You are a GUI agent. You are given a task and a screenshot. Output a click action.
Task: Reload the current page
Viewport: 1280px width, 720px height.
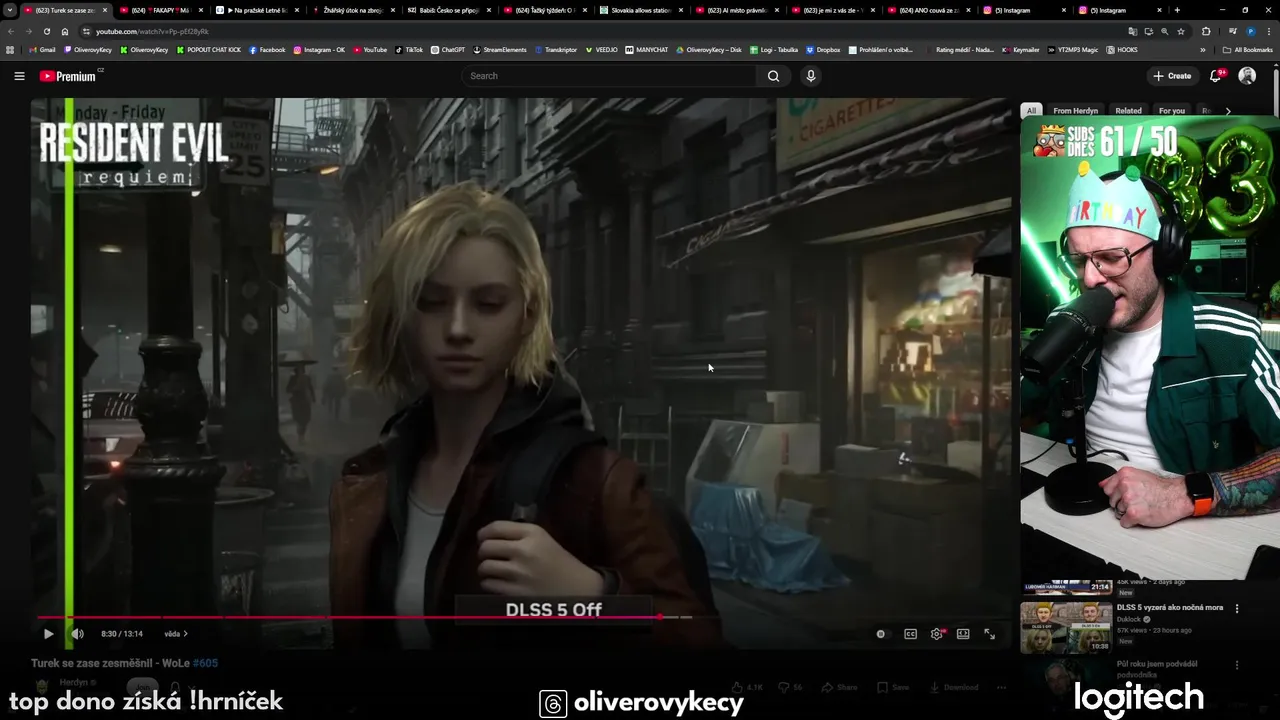(47, 31)
